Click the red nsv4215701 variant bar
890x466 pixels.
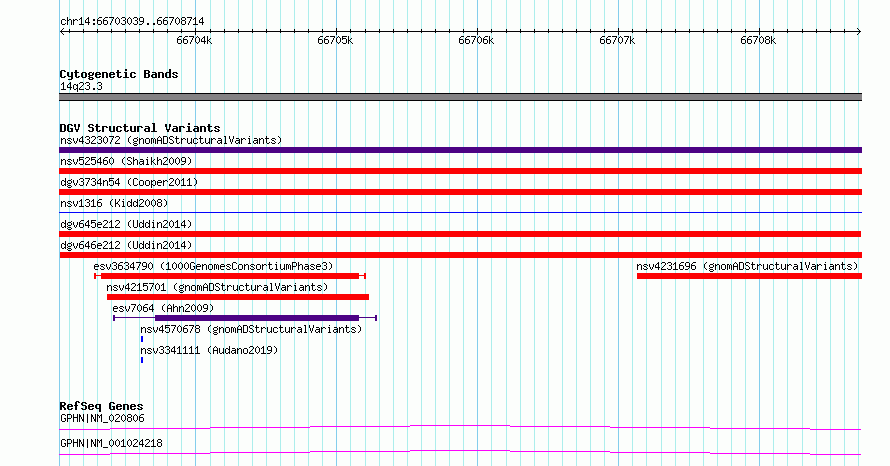tap(238, 297)
